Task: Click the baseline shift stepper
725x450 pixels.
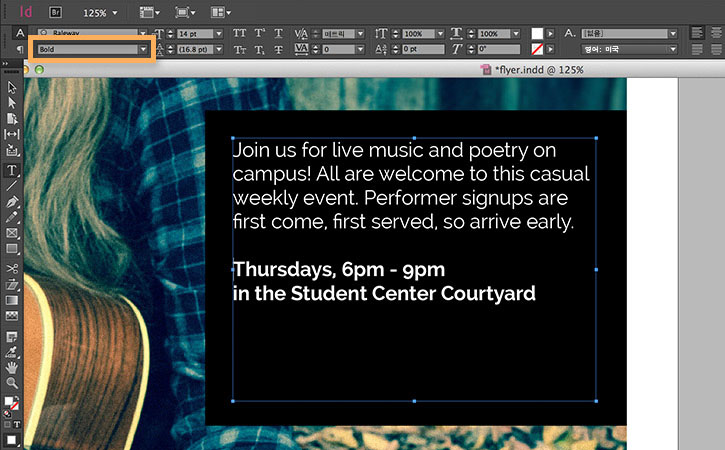Action: (395, 49)
